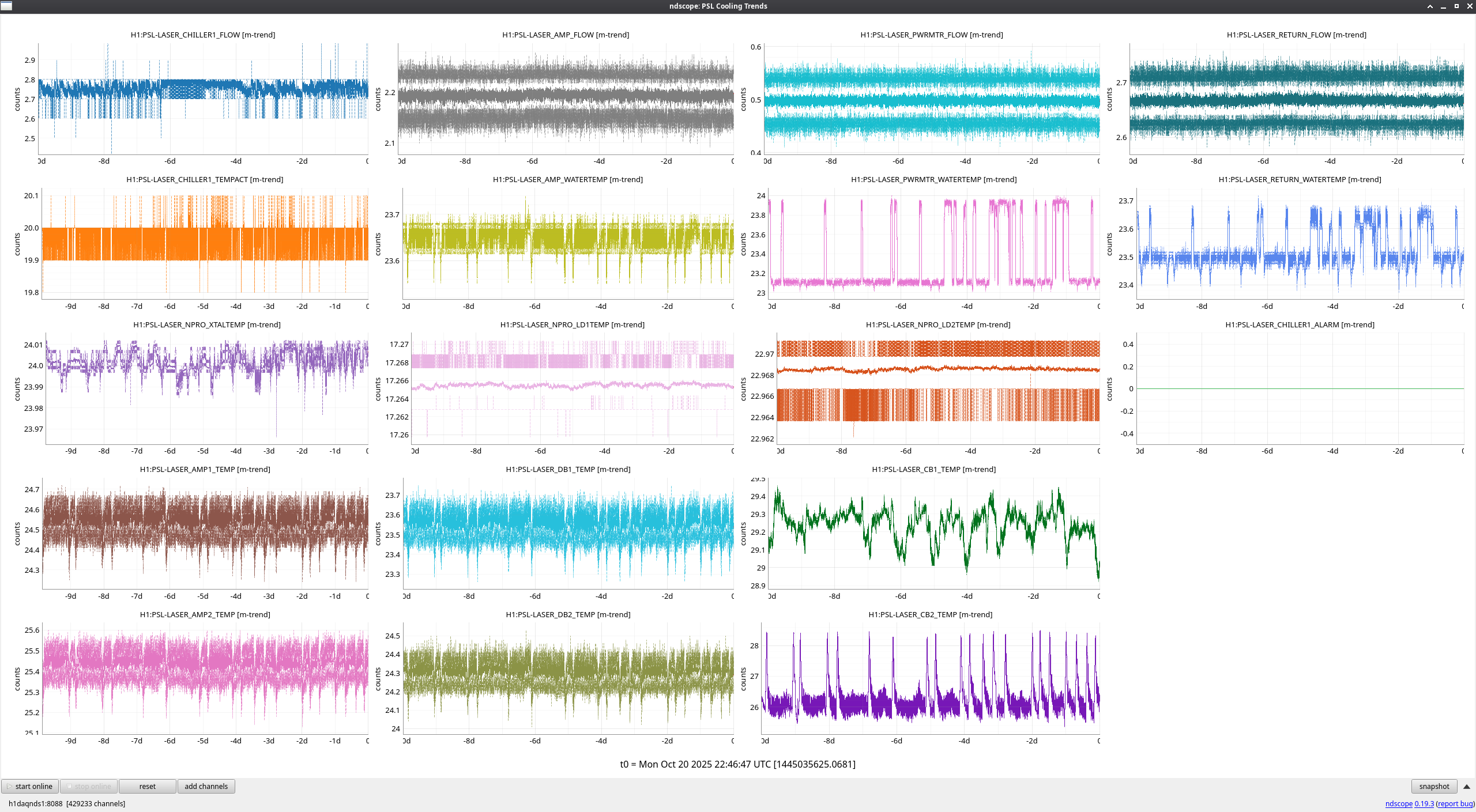
Task: Open the add channels dialog
Action: 206,786
